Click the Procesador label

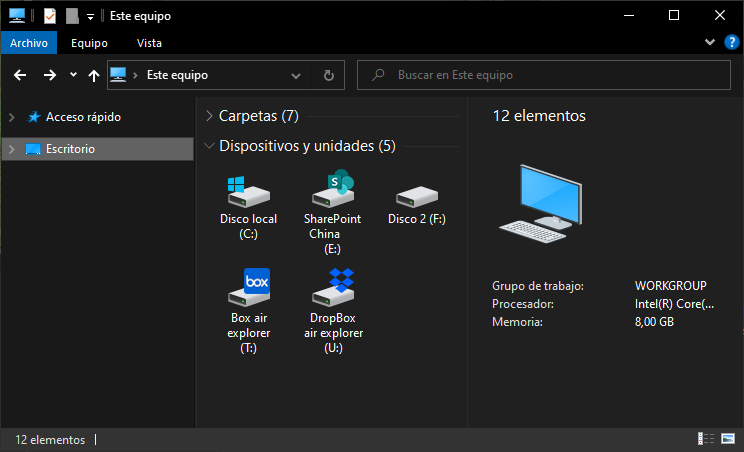tap(522, 304)
